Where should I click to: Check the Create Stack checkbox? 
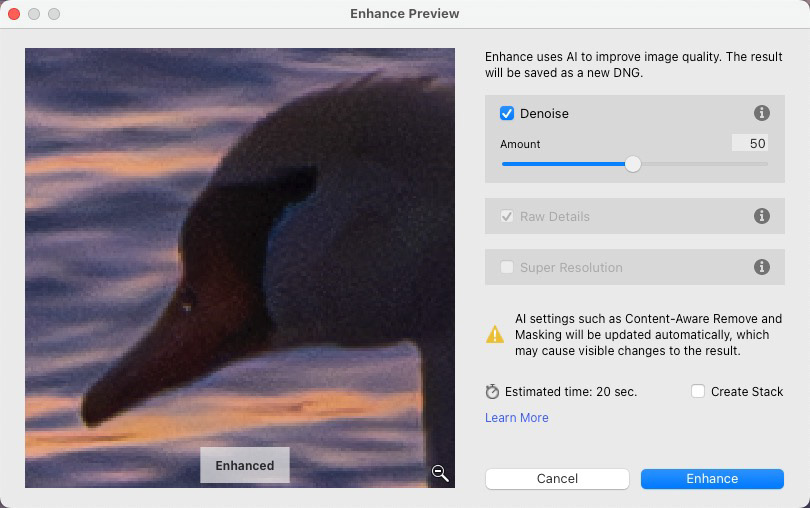coord(698,391)
